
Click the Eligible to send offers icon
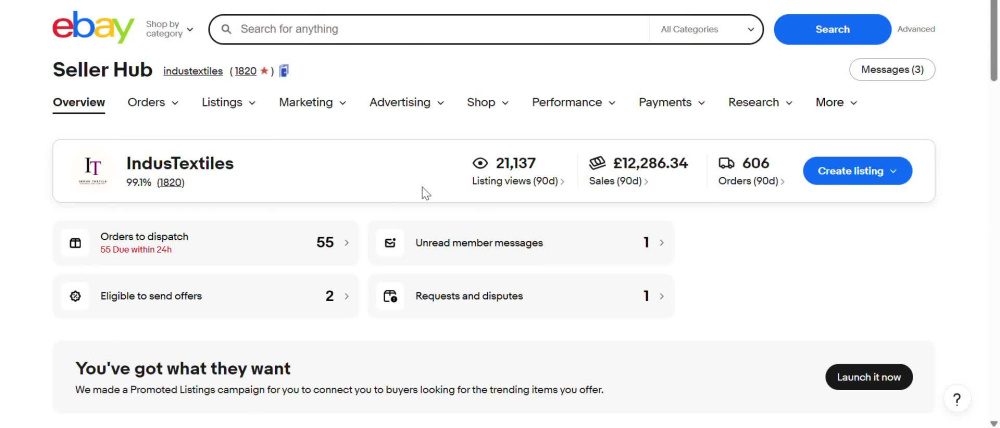(75, 296)
